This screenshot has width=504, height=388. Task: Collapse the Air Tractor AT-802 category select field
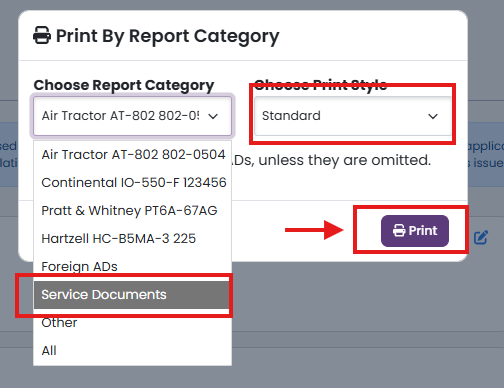point(132,116)
